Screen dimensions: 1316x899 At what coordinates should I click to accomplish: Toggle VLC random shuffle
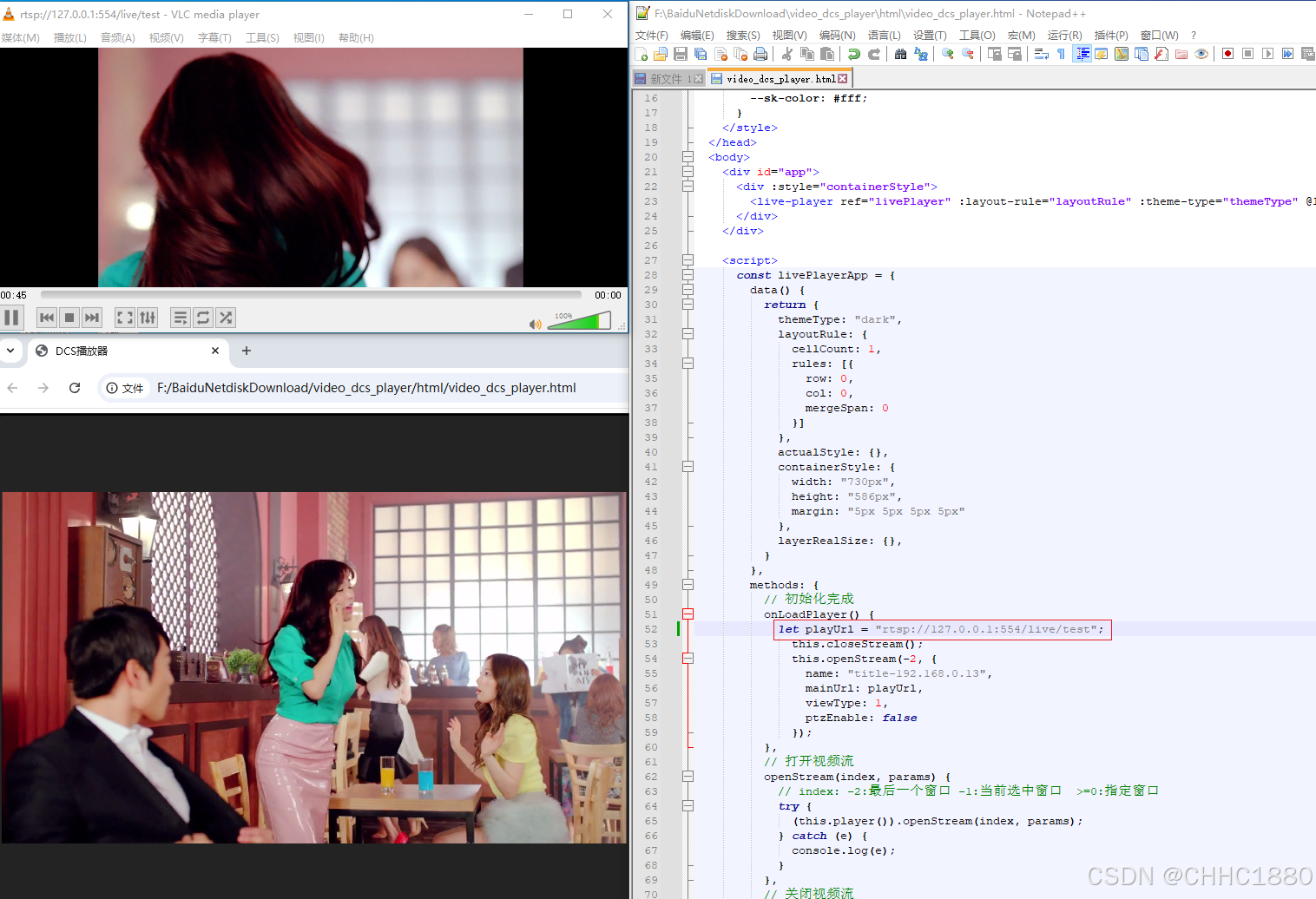pos(226,318)
